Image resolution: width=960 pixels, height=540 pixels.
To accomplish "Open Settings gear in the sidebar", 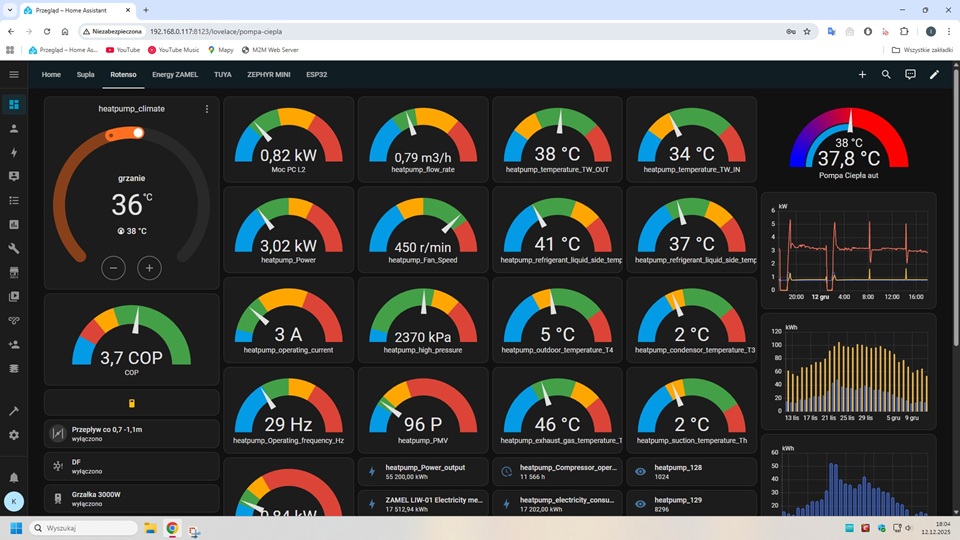I will point(14,435).
